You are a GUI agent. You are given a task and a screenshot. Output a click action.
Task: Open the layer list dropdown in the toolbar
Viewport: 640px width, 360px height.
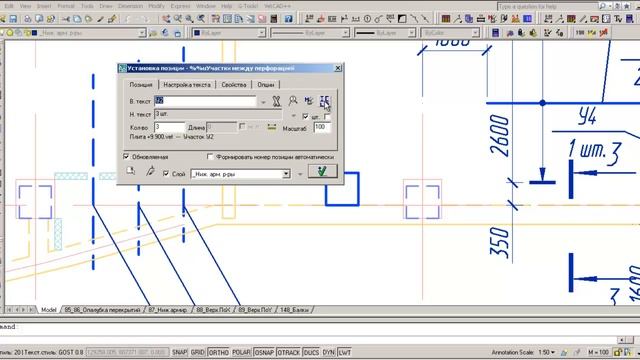click(142, 33)
